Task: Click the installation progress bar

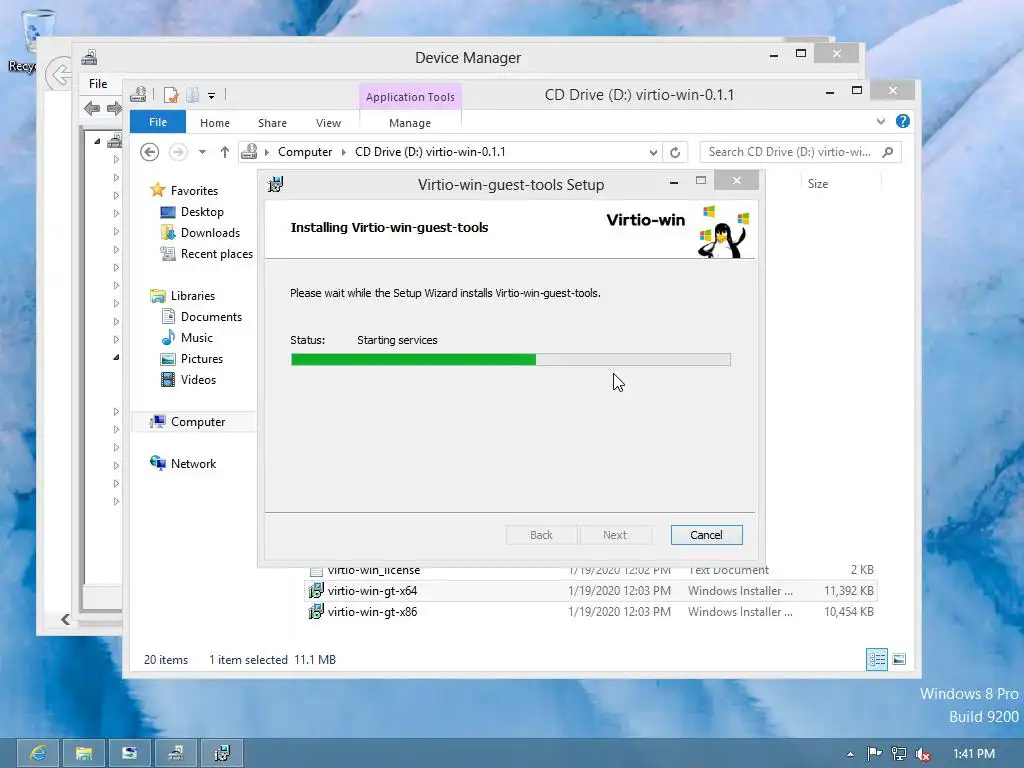Action: click(510, 359)
